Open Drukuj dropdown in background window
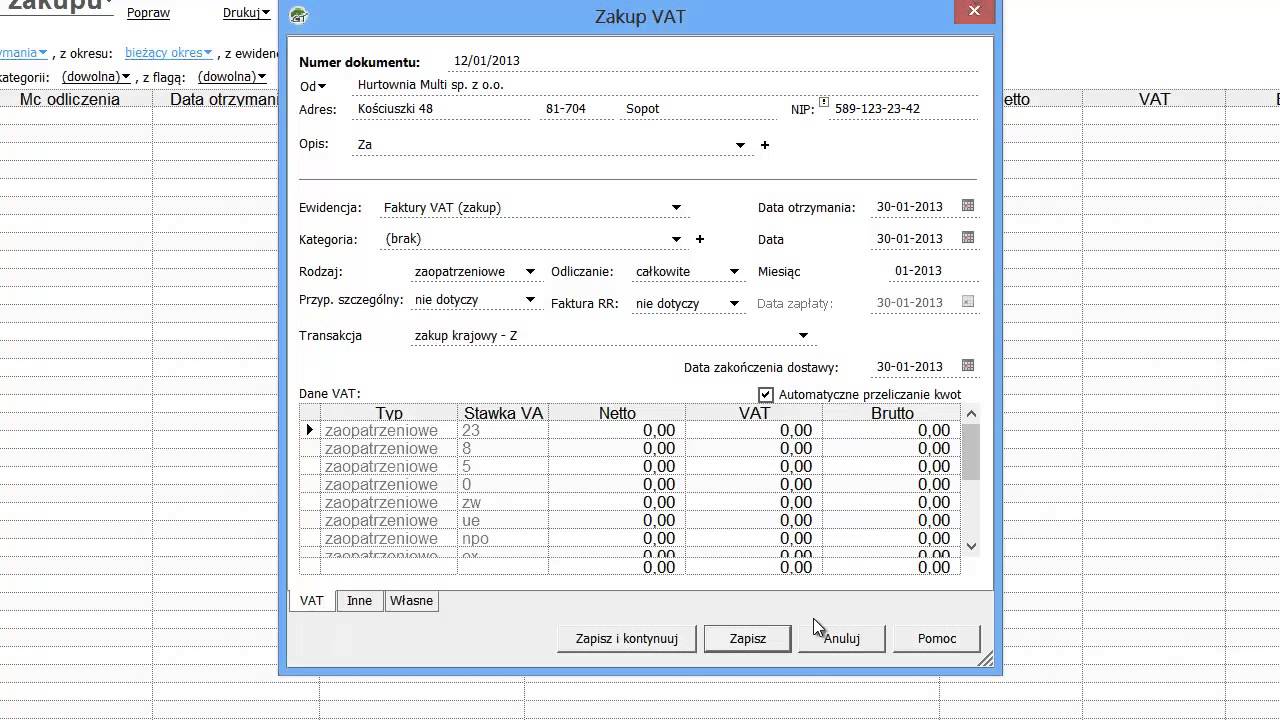Image resolution: width=1280 pixels, height=720 pixels. (247, 13)
